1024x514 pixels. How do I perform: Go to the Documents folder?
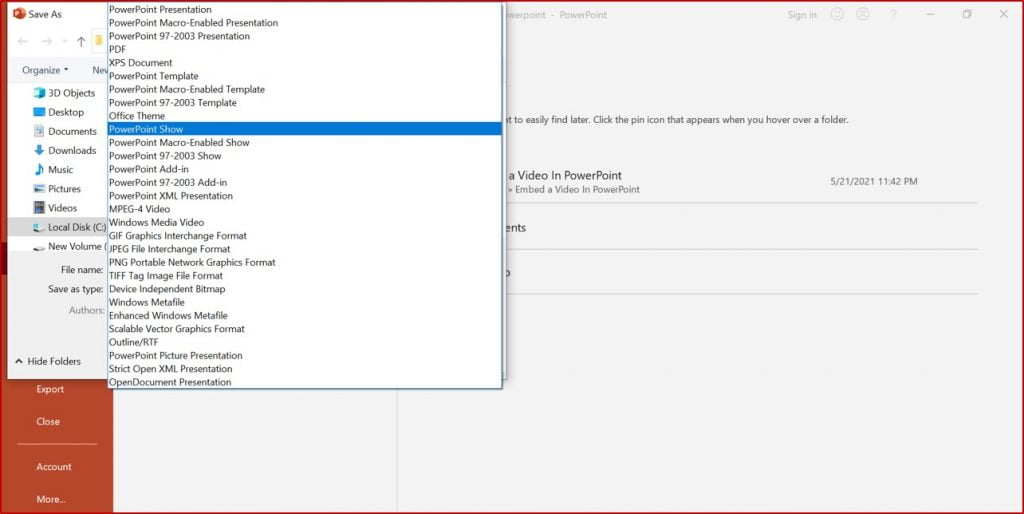[x=65, y=131]
